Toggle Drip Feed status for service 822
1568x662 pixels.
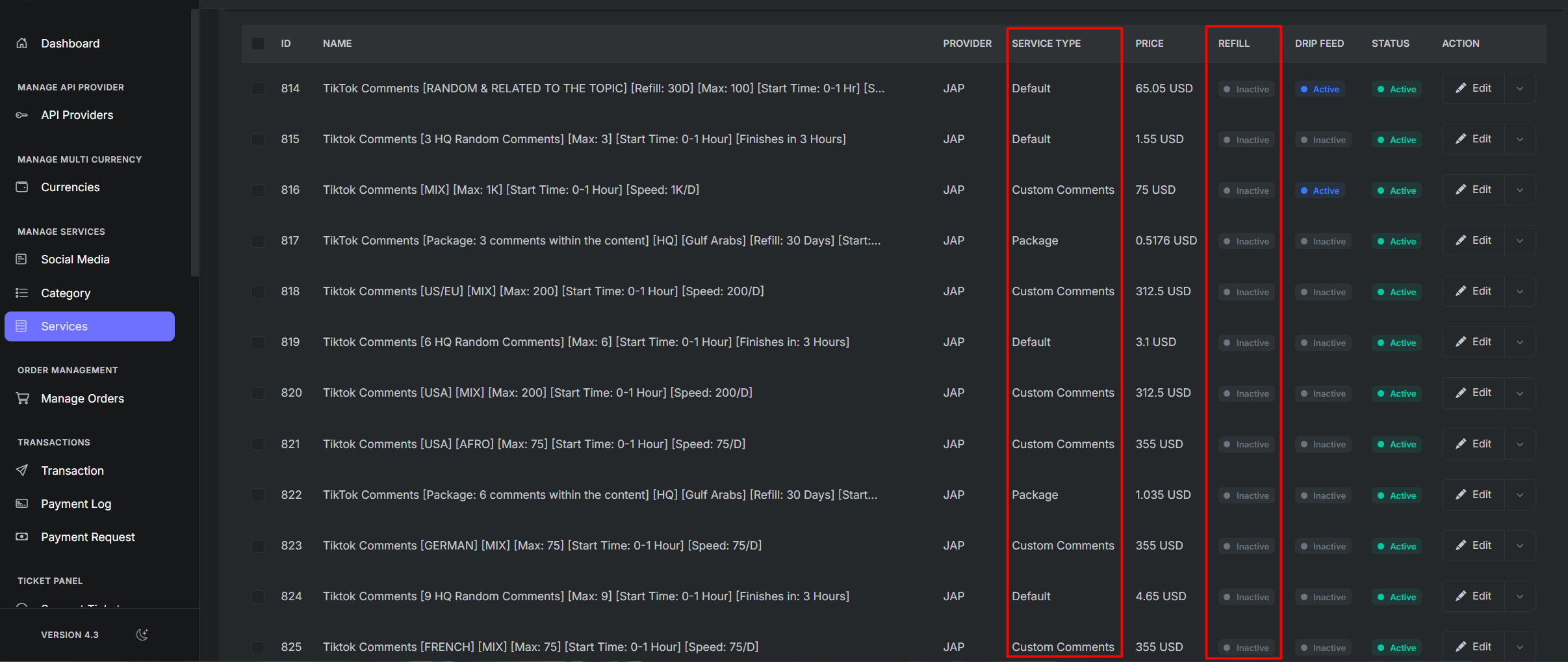point(1323,496)
